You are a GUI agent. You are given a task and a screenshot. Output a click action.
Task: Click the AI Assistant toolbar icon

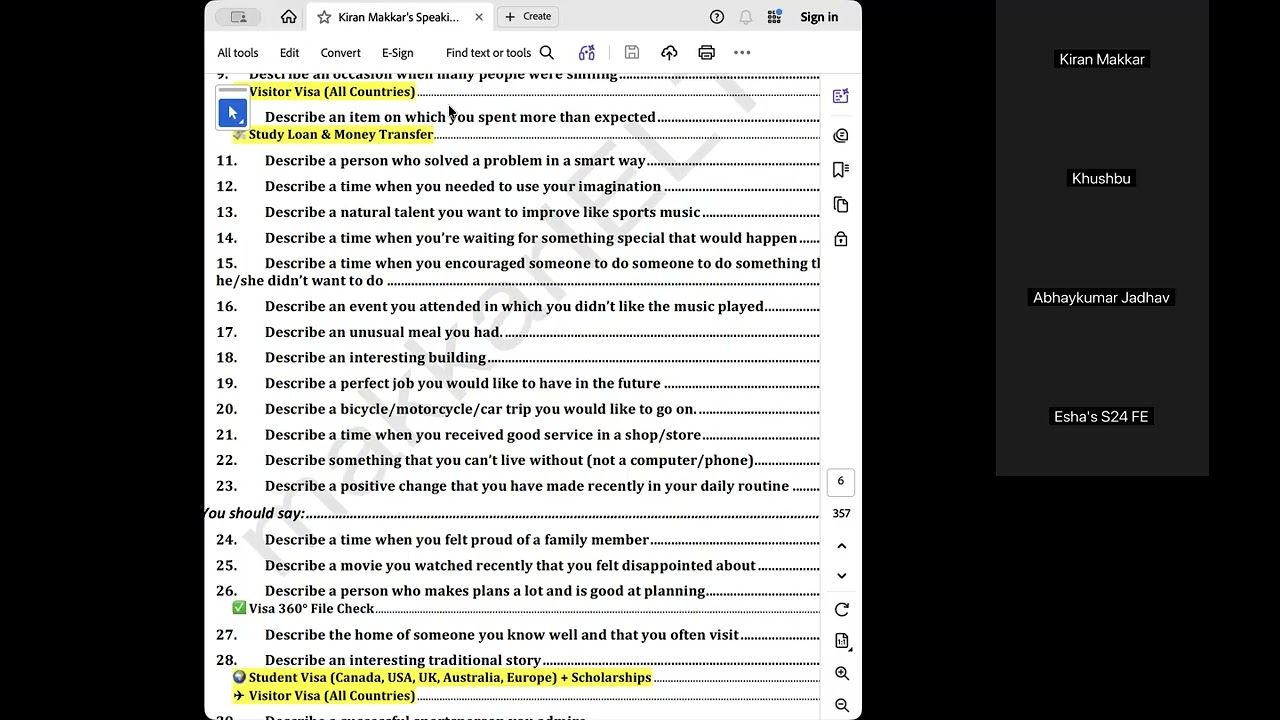click(587, 53)
